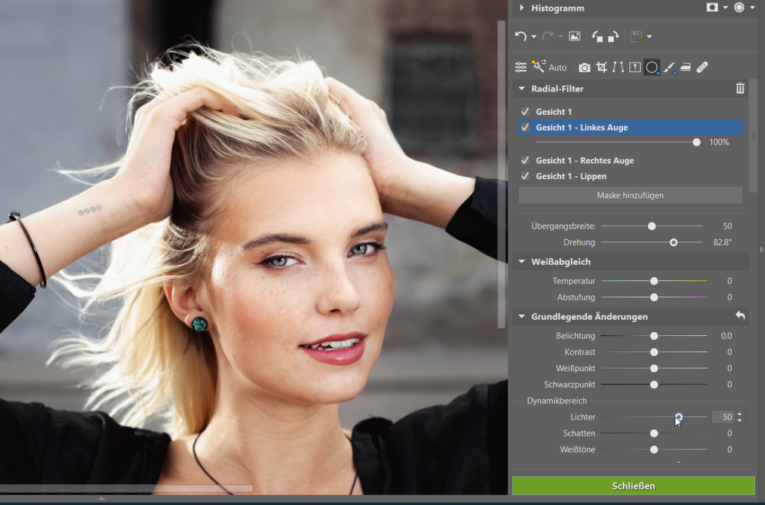The image size is (765, 505).
Task: Expand the Histogramm panel
Action: [x=522, y=8]
